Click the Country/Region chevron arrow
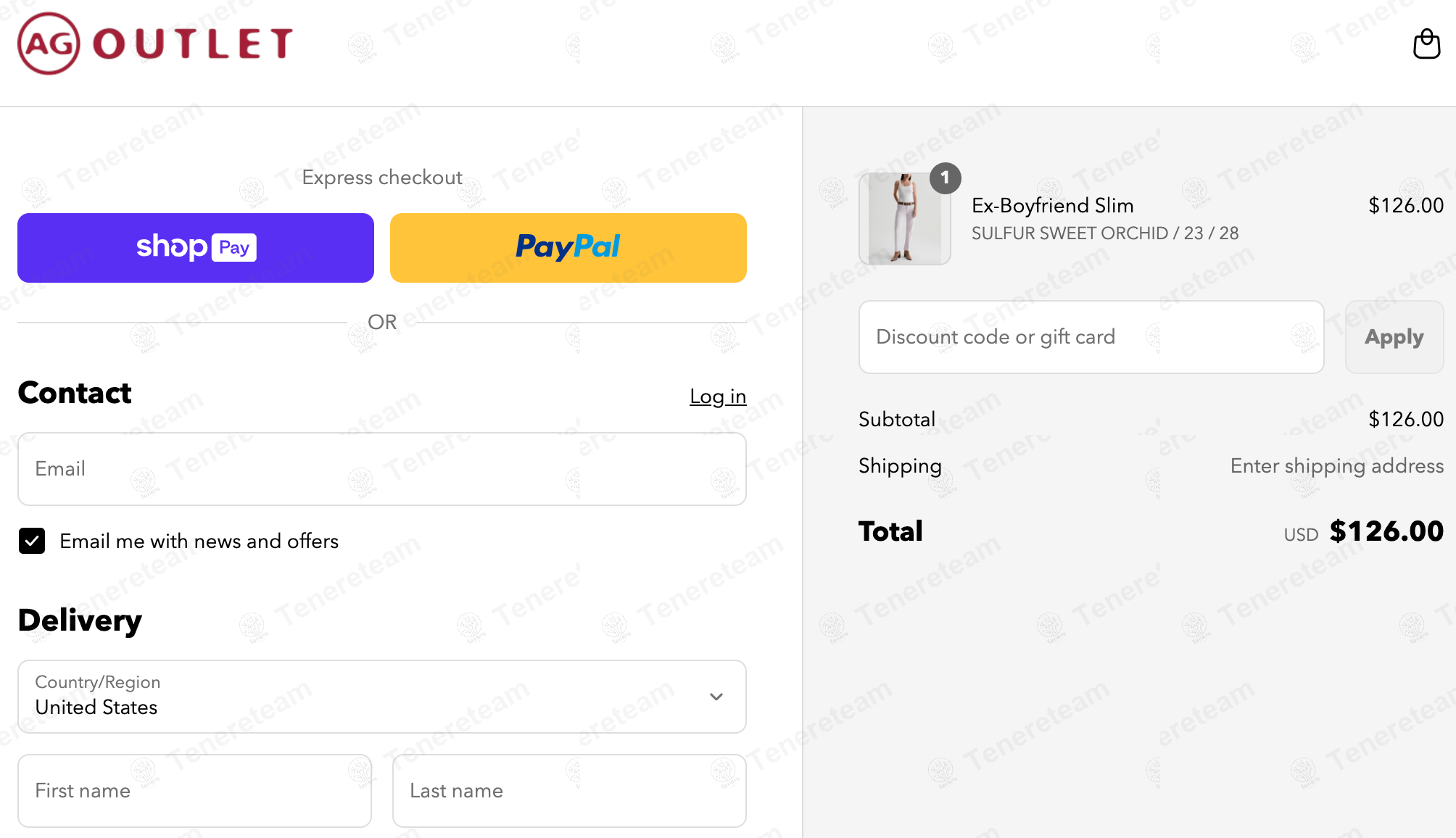This screenshot has height=838, width=1456. coord(716,697)
